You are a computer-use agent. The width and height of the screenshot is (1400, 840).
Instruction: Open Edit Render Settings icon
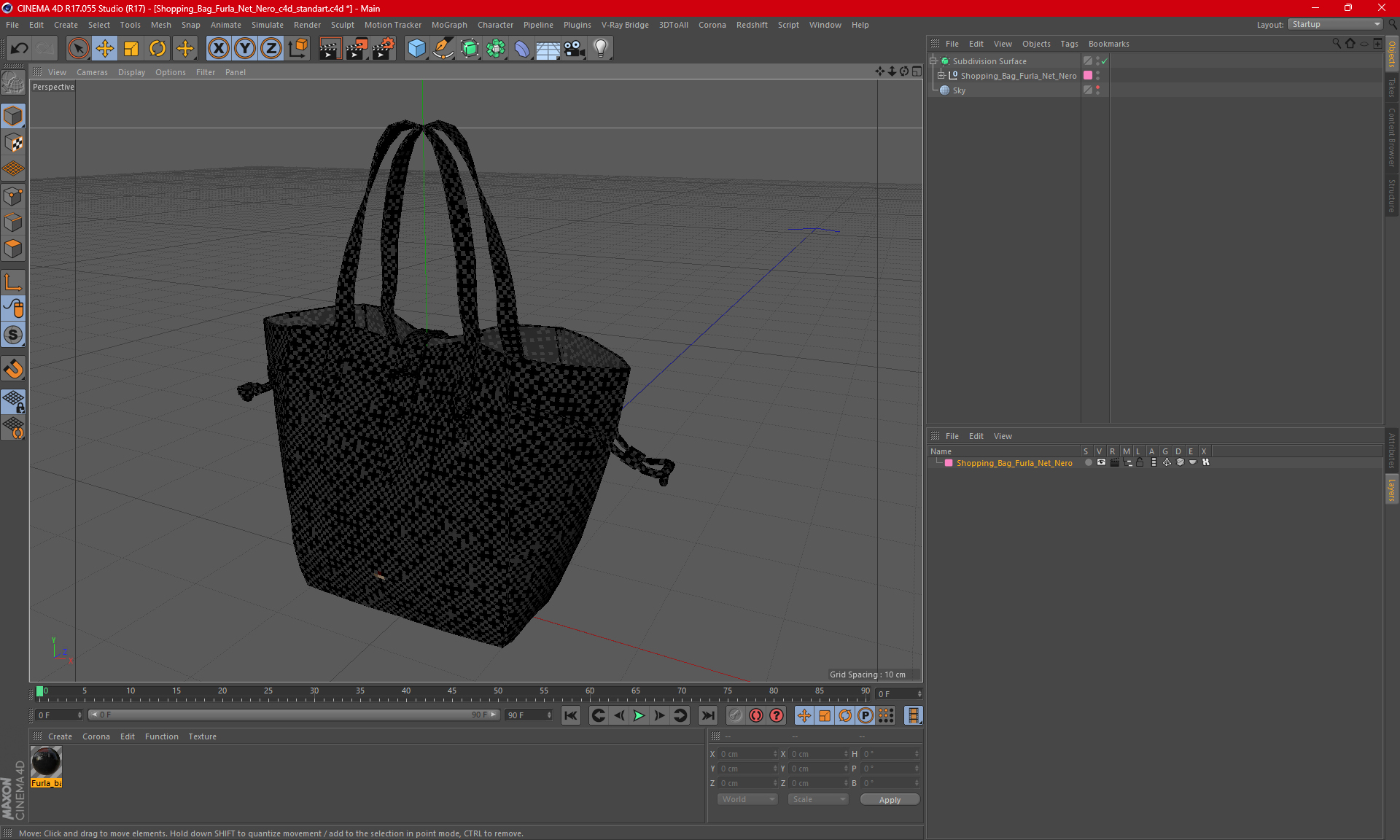click(x=384, y=48)
